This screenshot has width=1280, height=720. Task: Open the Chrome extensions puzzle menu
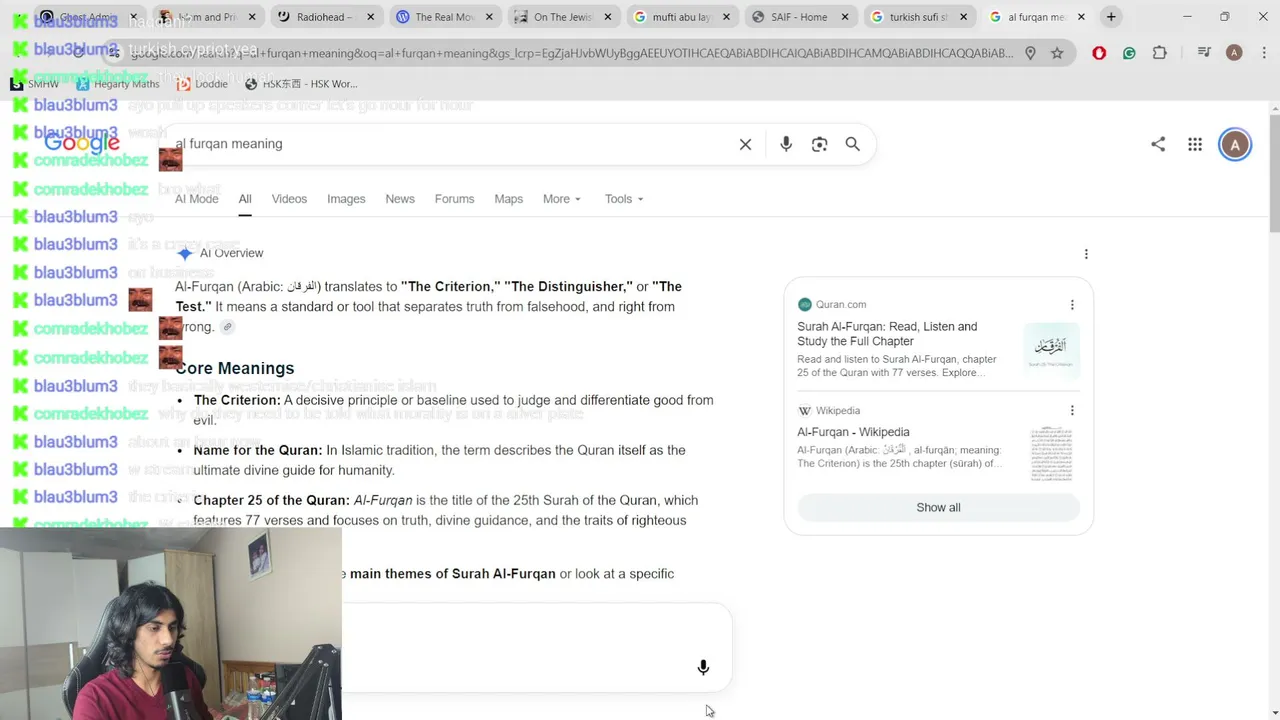(x=1160, y=53)
